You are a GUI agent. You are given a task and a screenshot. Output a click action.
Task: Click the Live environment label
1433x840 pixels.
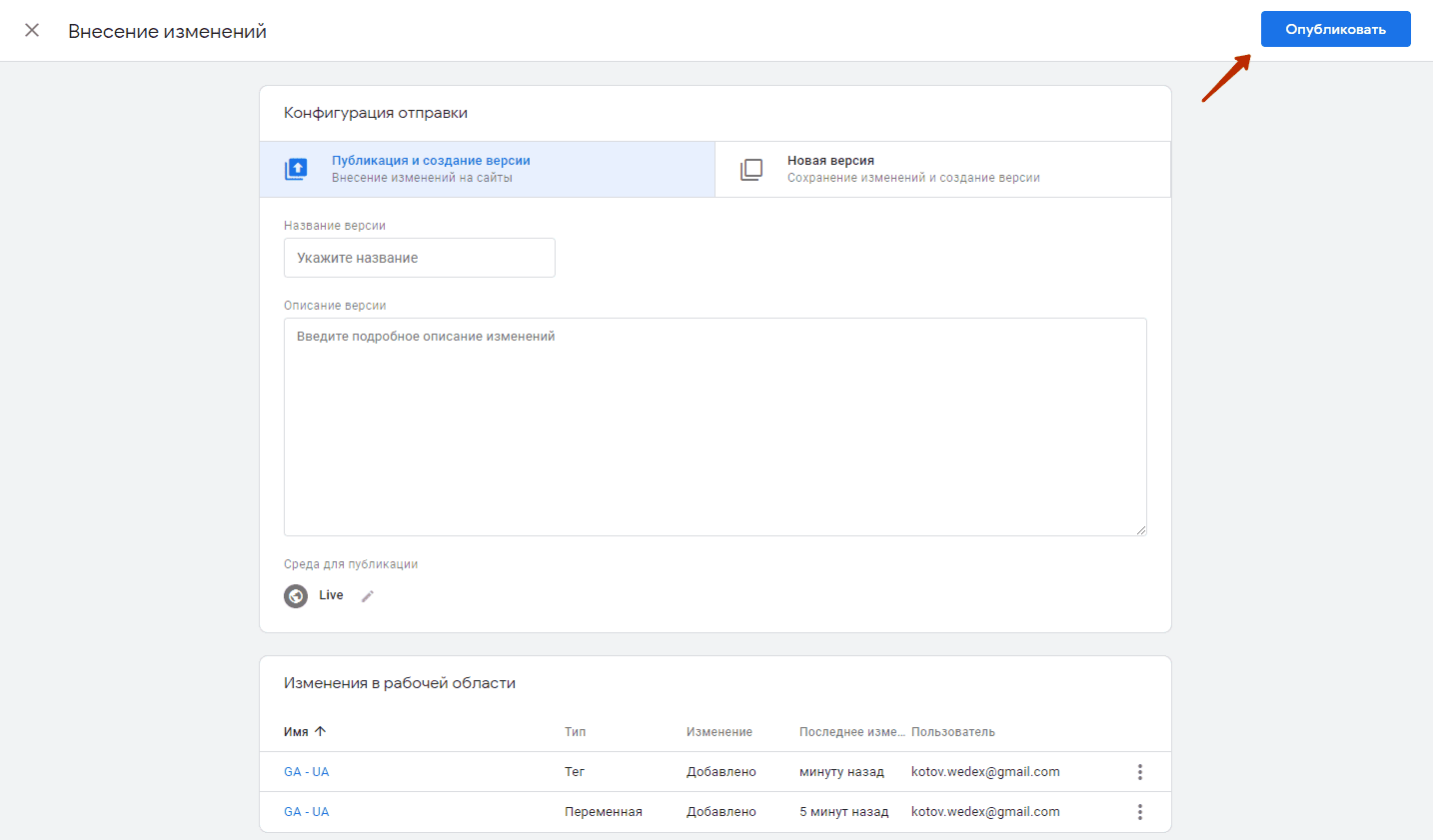coord(331,595)
